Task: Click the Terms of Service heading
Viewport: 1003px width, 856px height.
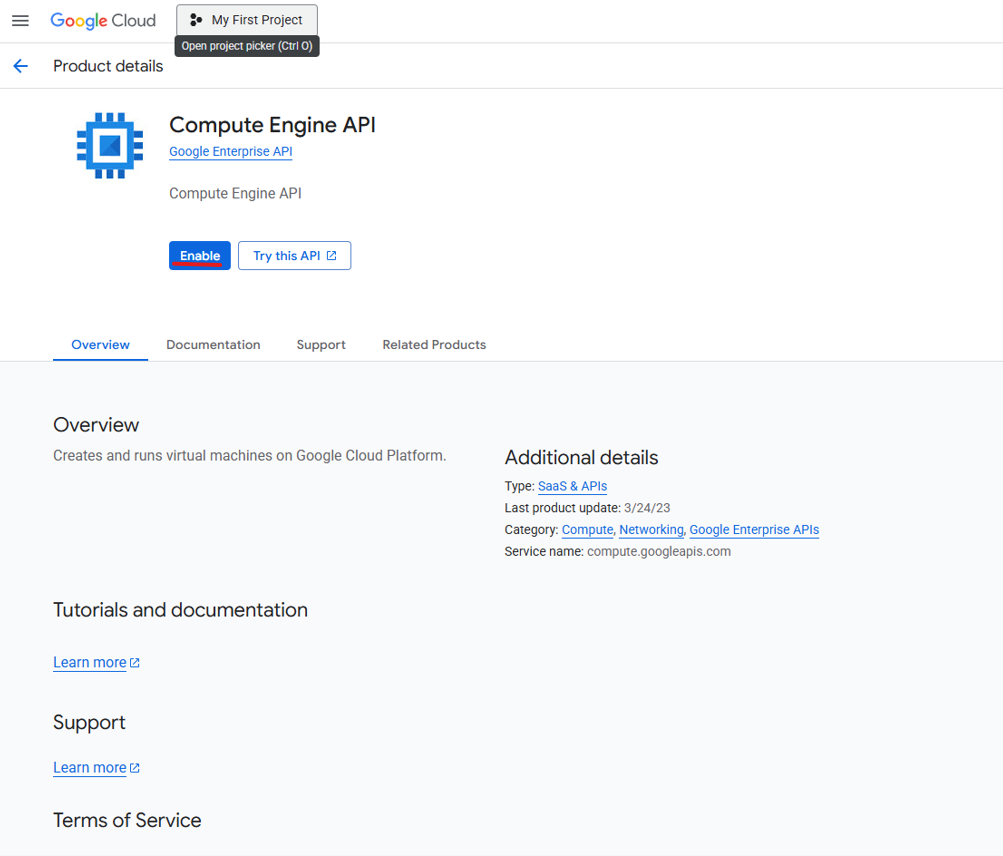Action: point(127,820)
